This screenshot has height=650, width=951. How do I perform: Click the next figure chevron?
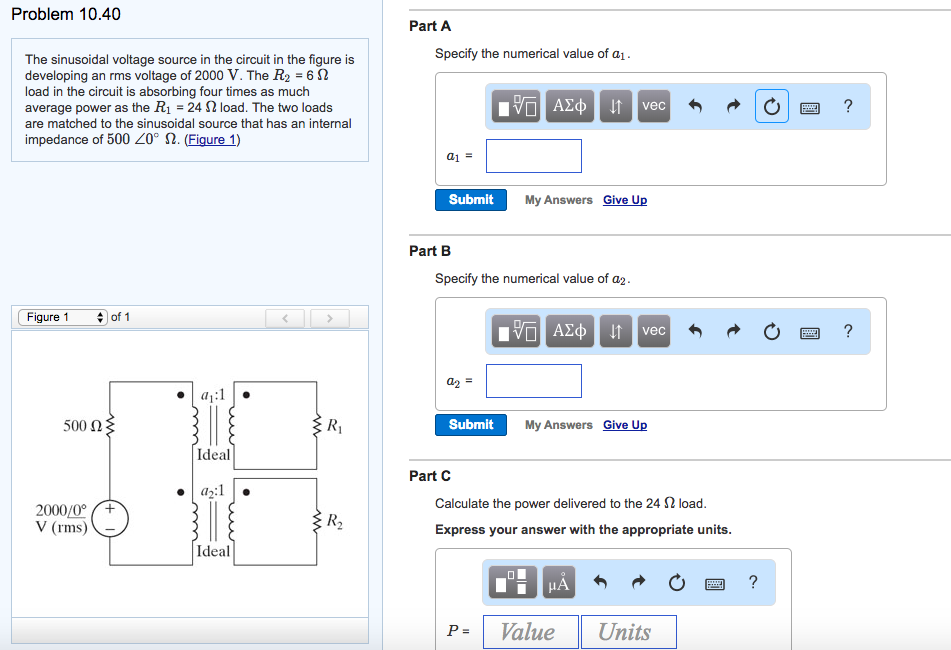(x=329, y=317)
